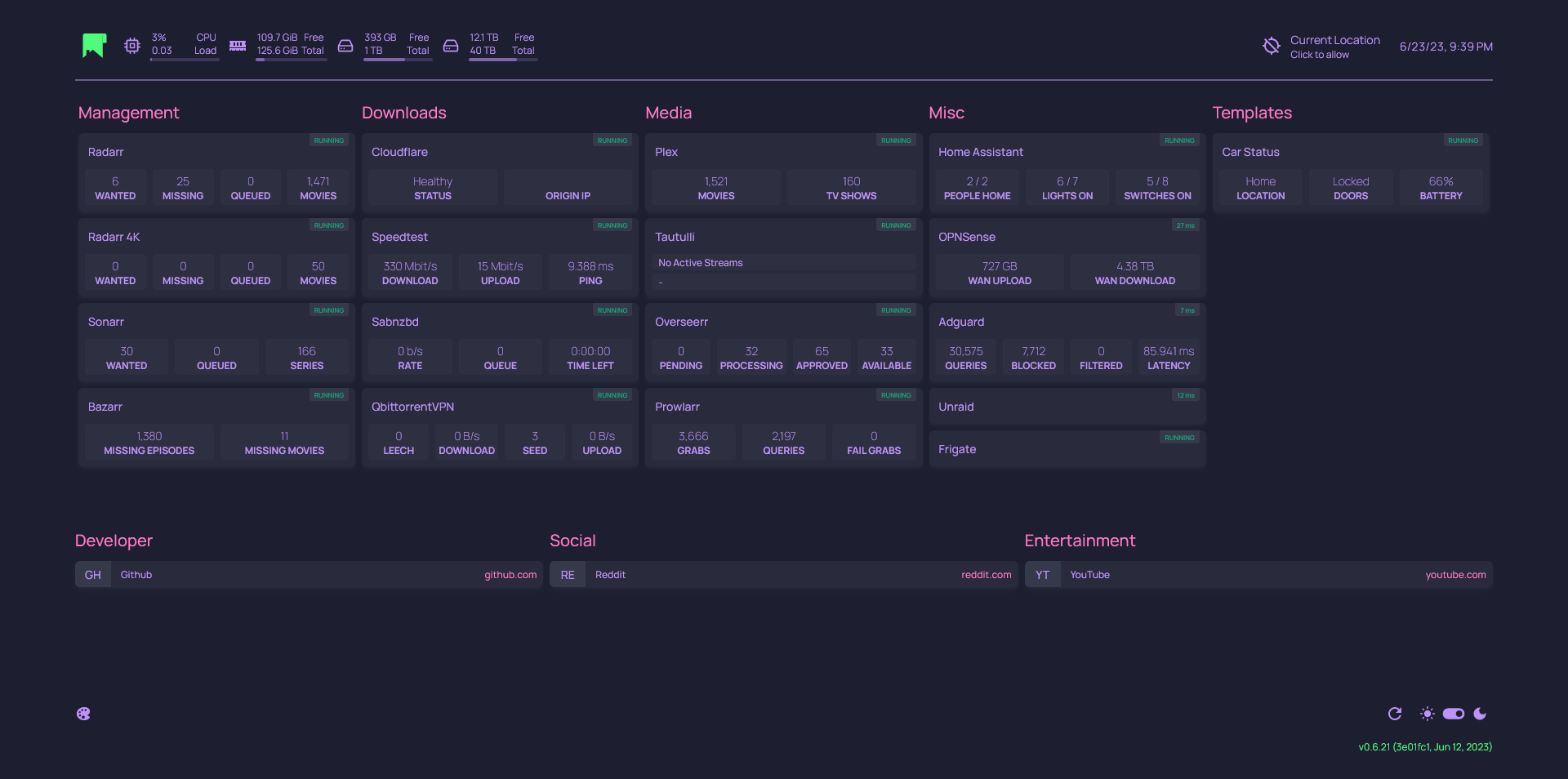
Task: Click the RE icon on the Reddit tile
Action: pyautogui.click(x=568, y=574)
